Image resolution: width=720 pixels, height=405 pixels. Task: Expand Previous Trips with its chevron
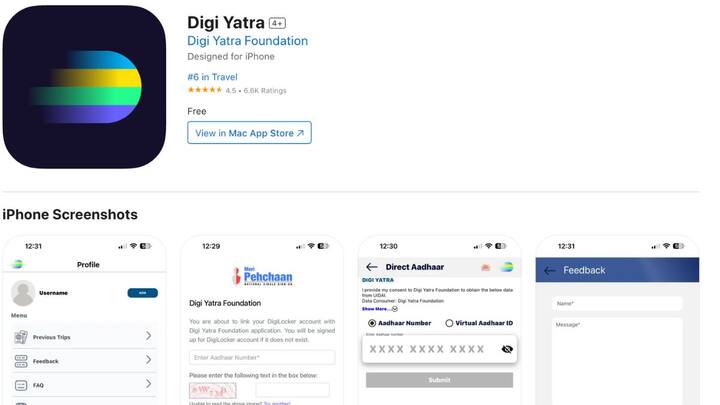(148, 336)
